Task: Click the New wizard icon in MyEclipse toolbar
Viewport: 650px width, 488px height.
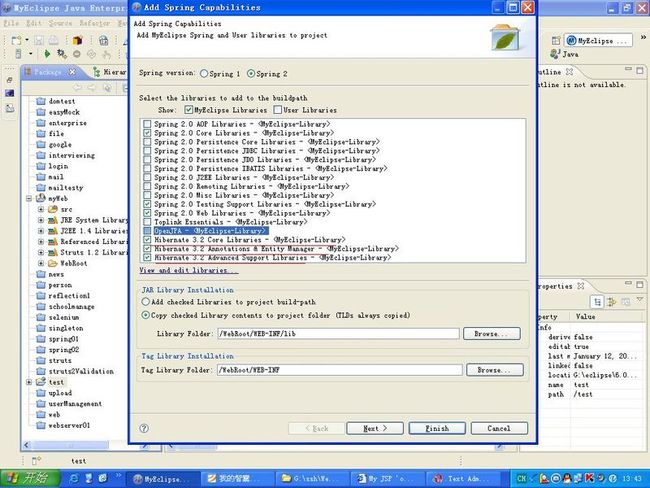Action: (x=16, y=40)
